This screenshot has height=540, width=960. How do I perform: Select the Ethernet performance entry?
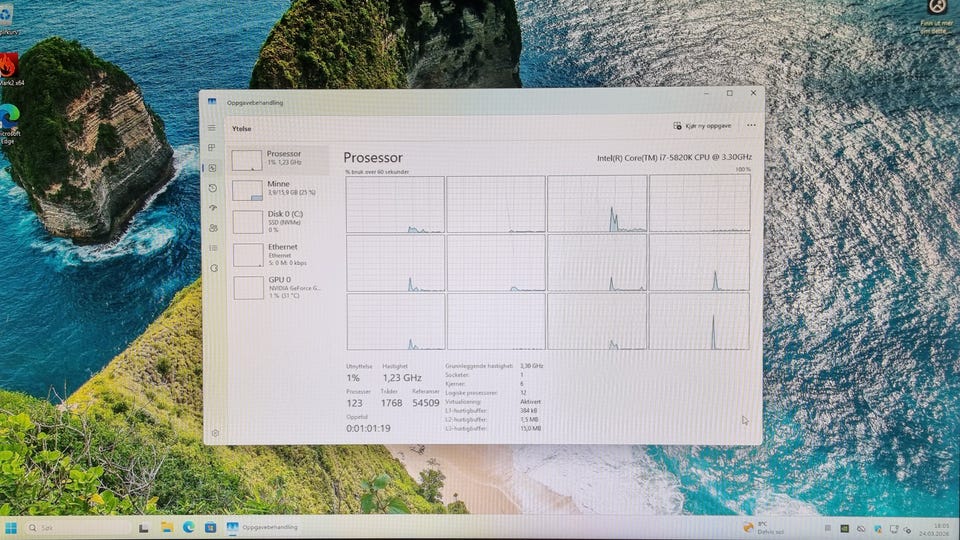279,254
